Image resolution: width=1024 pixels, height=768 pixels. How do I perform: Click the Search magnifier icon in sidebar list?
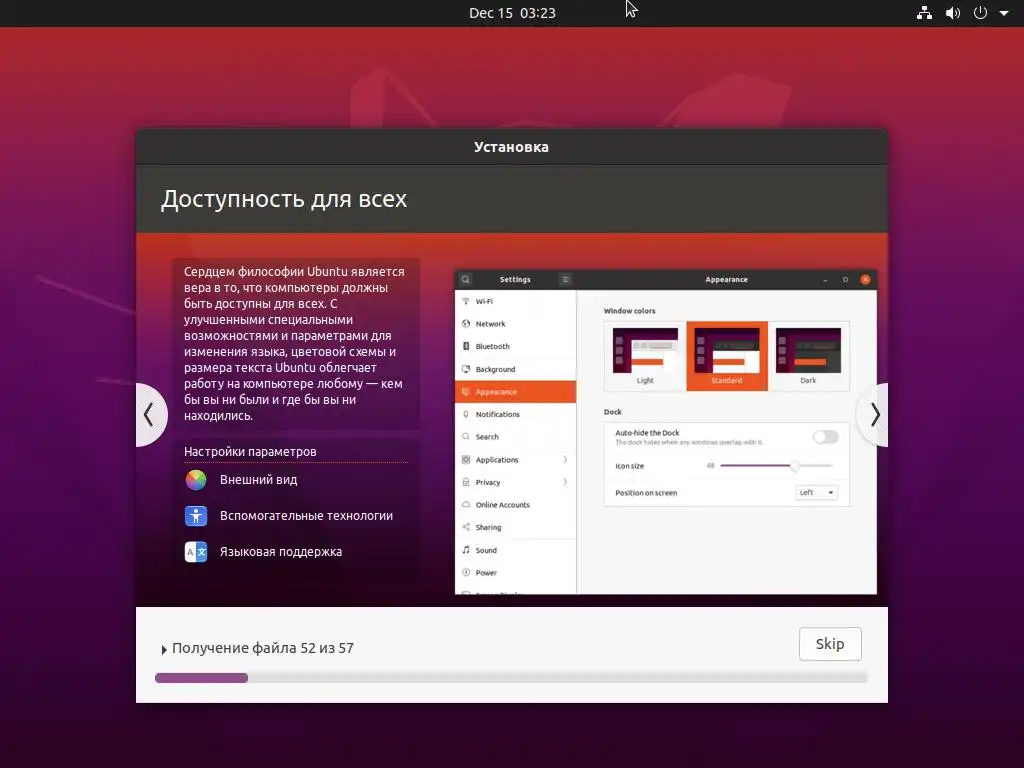click(466, 437)
